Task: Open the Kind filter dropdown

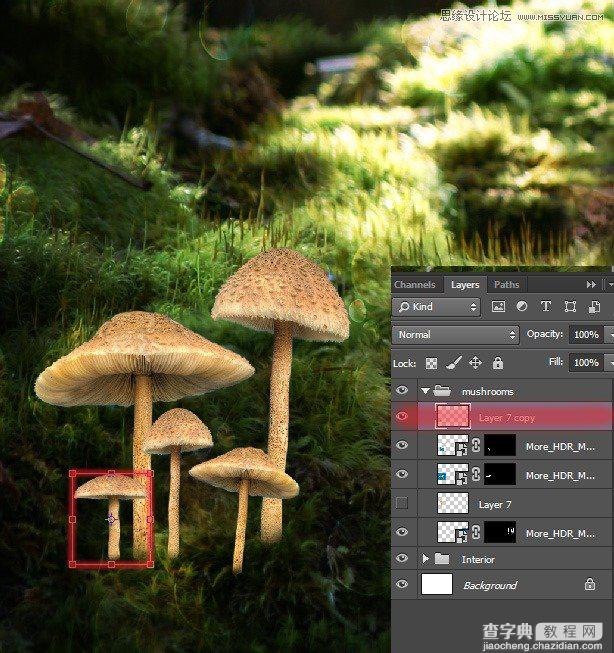Action: [x=436, y=307]
